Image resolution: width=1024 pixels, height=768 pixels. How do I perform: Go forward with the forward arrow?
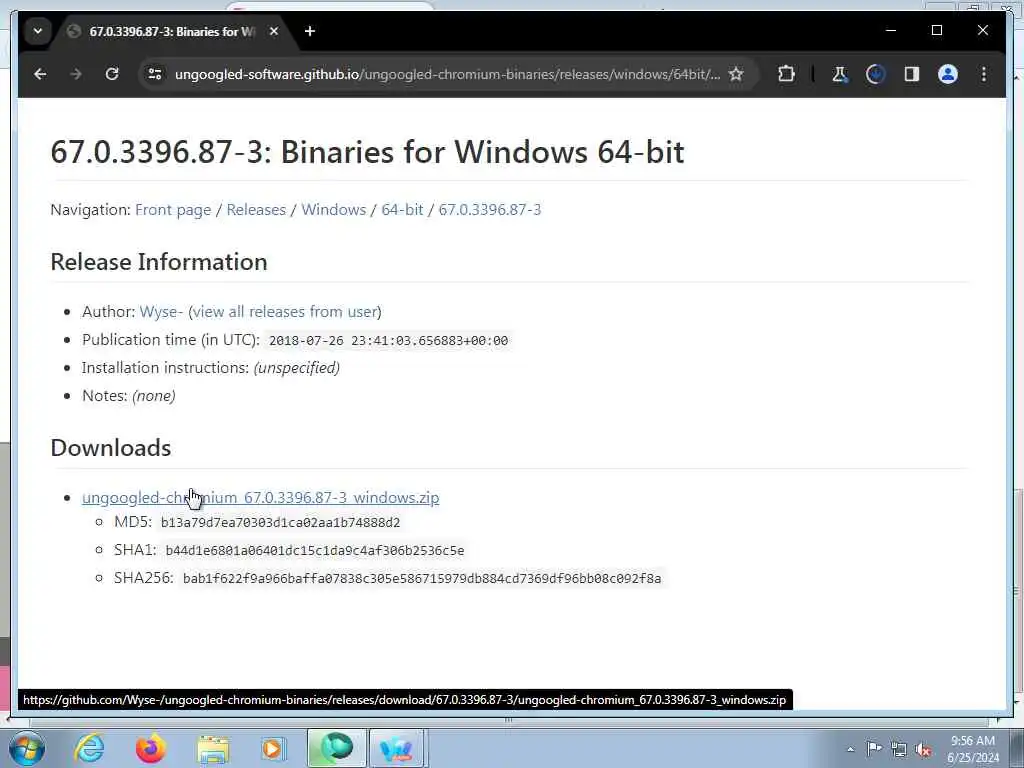pyautogui.click(x=76, y=74)
